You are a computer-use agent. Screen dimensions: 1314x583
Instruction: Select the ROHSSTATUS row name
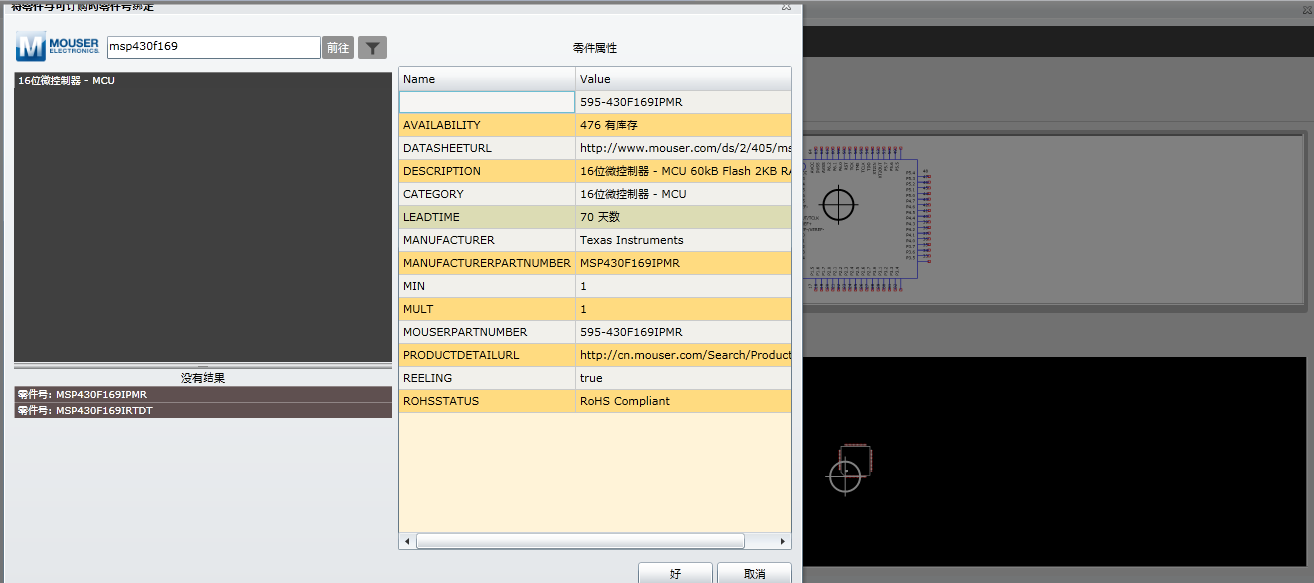pyautogui.click(x=487, y=401)
